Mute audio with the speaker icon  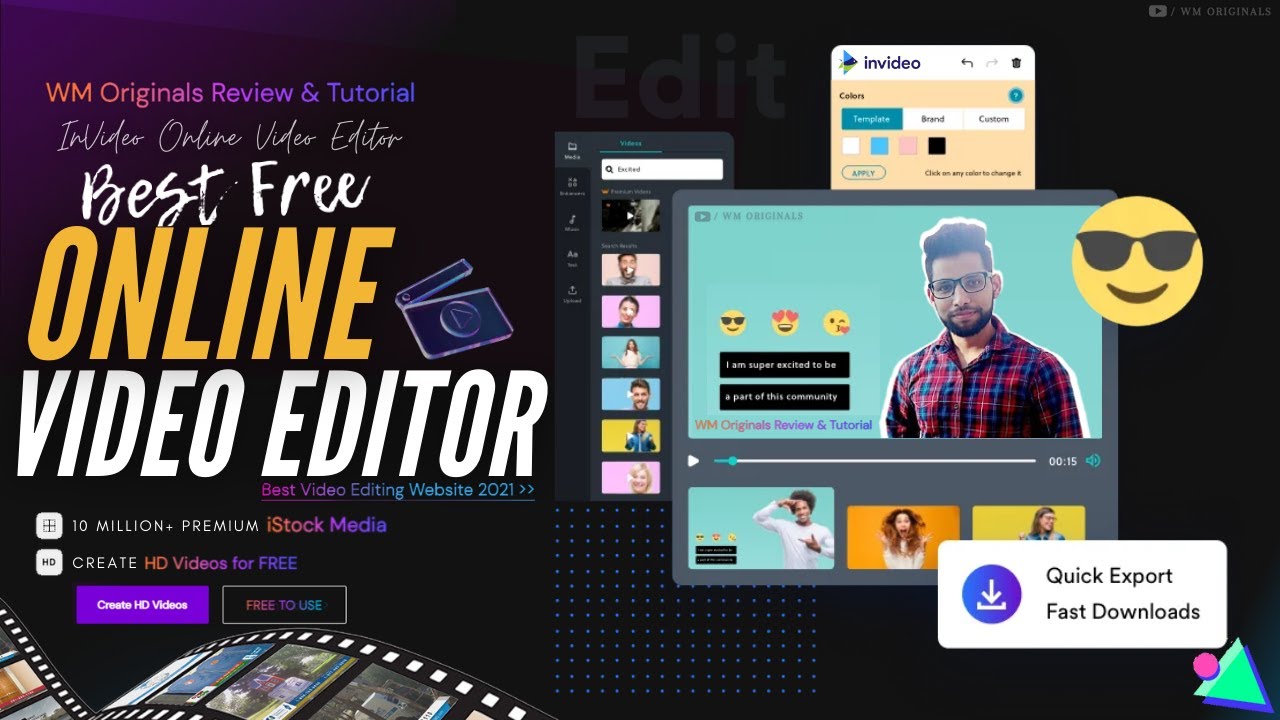[1093, 461]
